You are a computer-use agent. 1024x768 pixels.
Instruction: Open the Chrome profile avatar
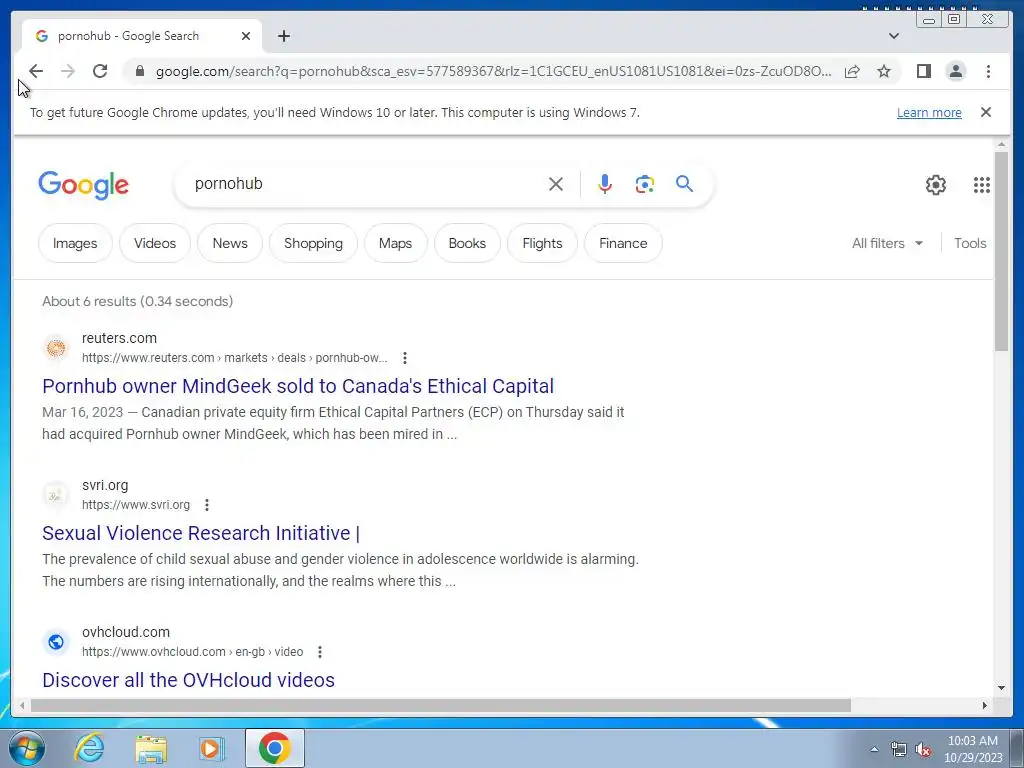tap(956, 71)
